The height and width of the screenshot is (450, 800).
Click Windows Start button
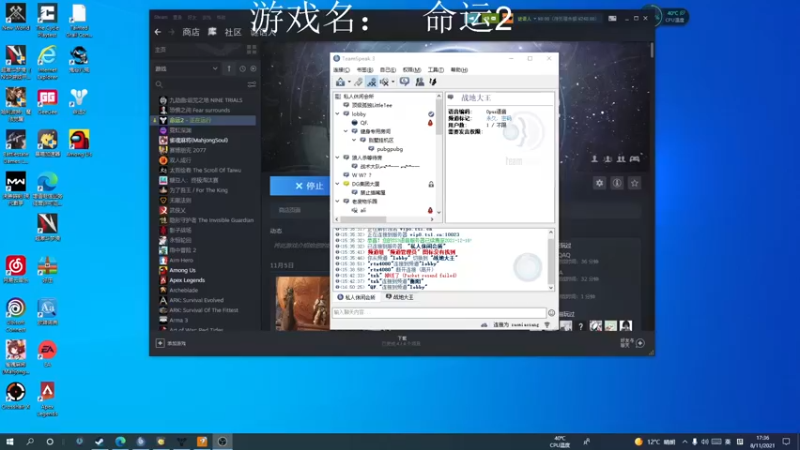click(10, 441)
